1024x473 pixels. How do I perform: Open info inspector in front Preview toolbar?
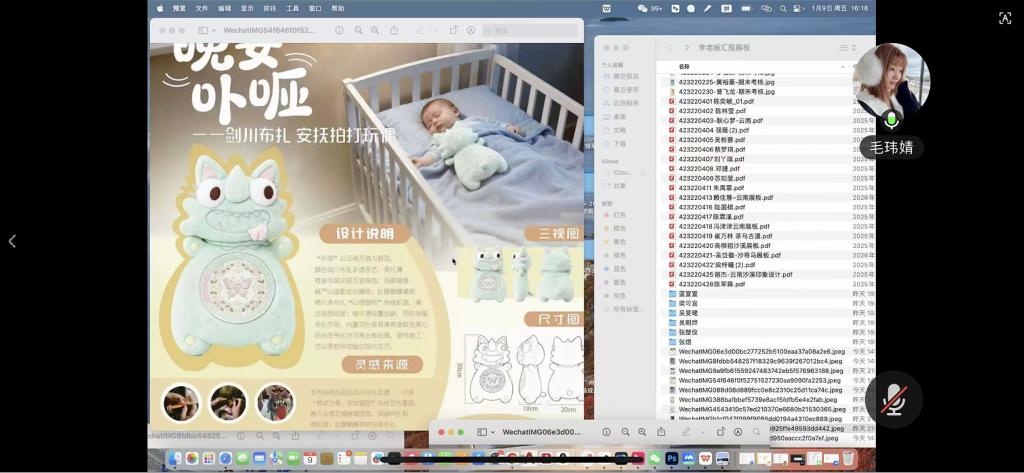607,432
